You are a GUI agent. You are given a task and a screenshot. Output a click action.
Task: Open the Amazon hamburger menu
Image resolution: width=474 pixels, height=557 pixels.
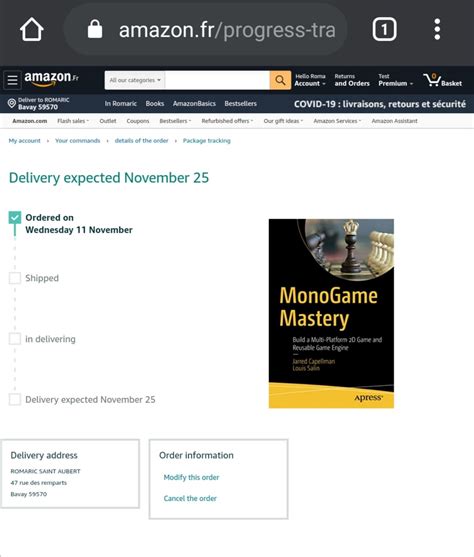(12, 80)
